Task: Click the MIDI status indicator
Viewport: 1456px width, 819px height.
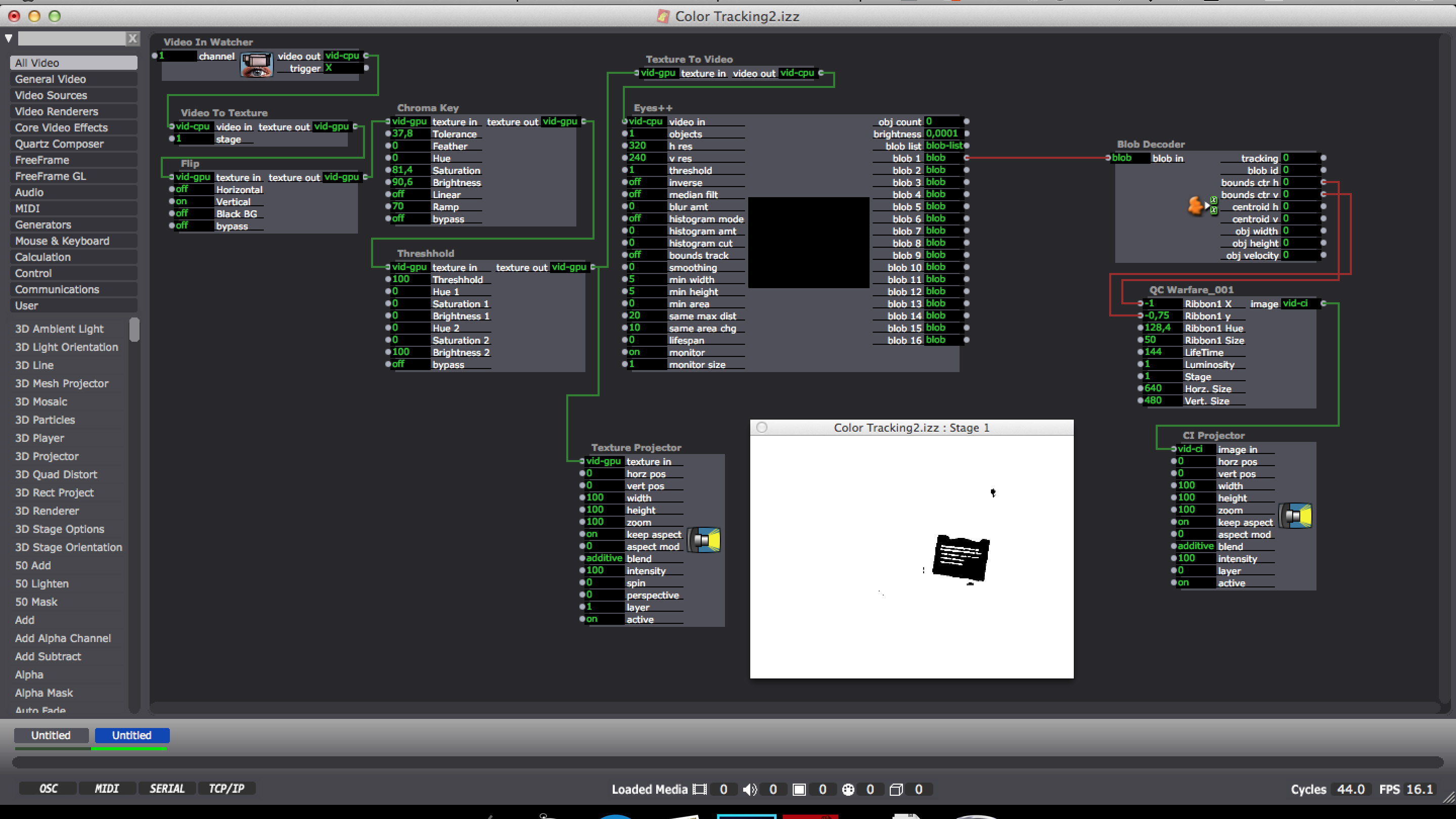Action: [107, 789]
